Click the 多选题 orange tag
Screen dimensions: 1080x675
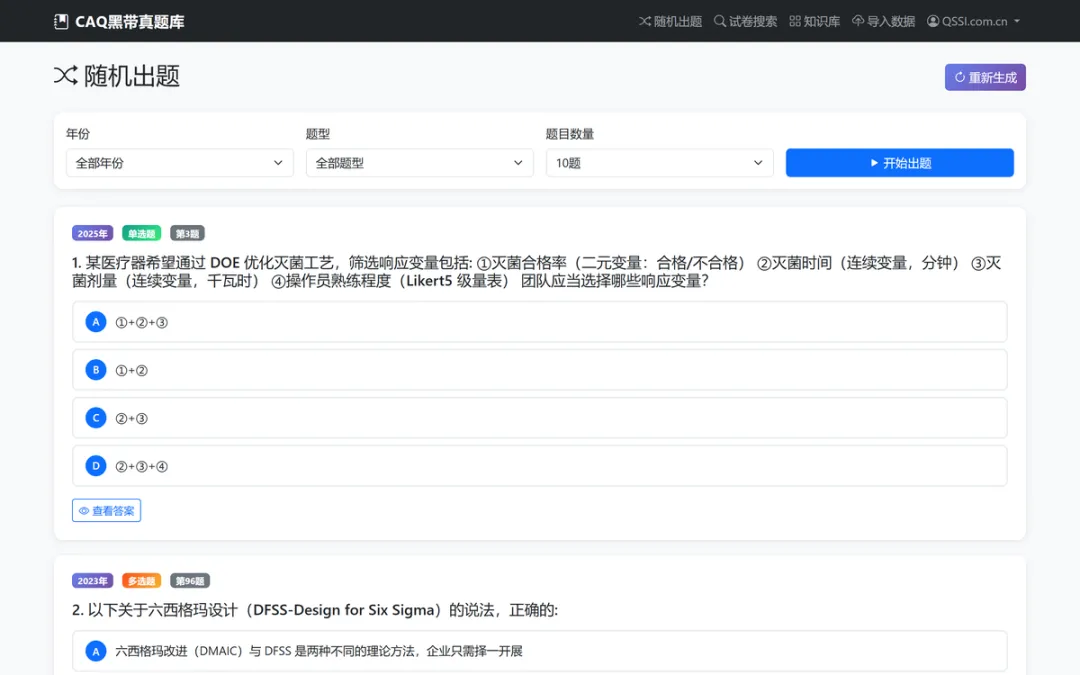click(141, 581)
